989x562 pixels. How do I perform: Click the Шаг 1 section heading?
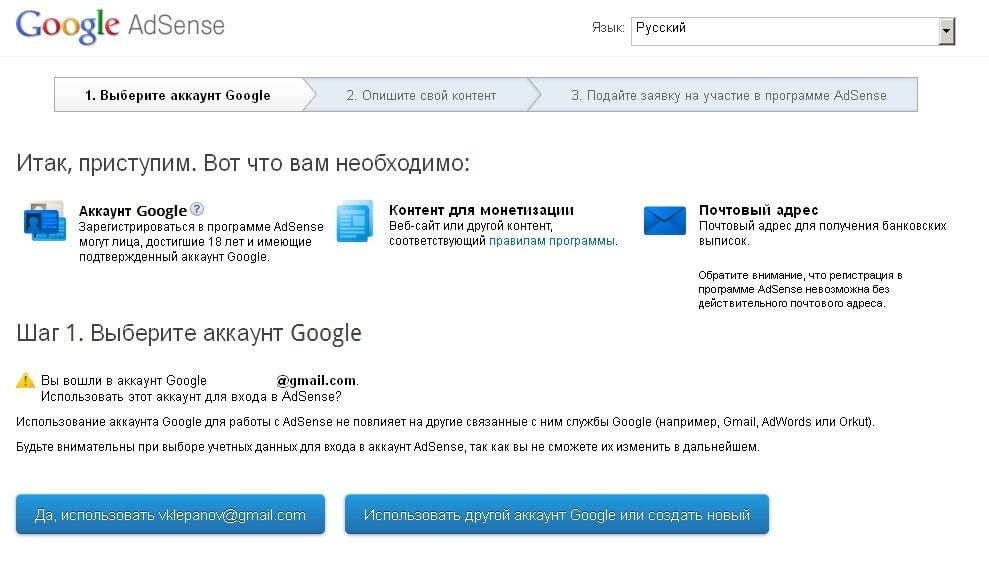pos(189,333)
